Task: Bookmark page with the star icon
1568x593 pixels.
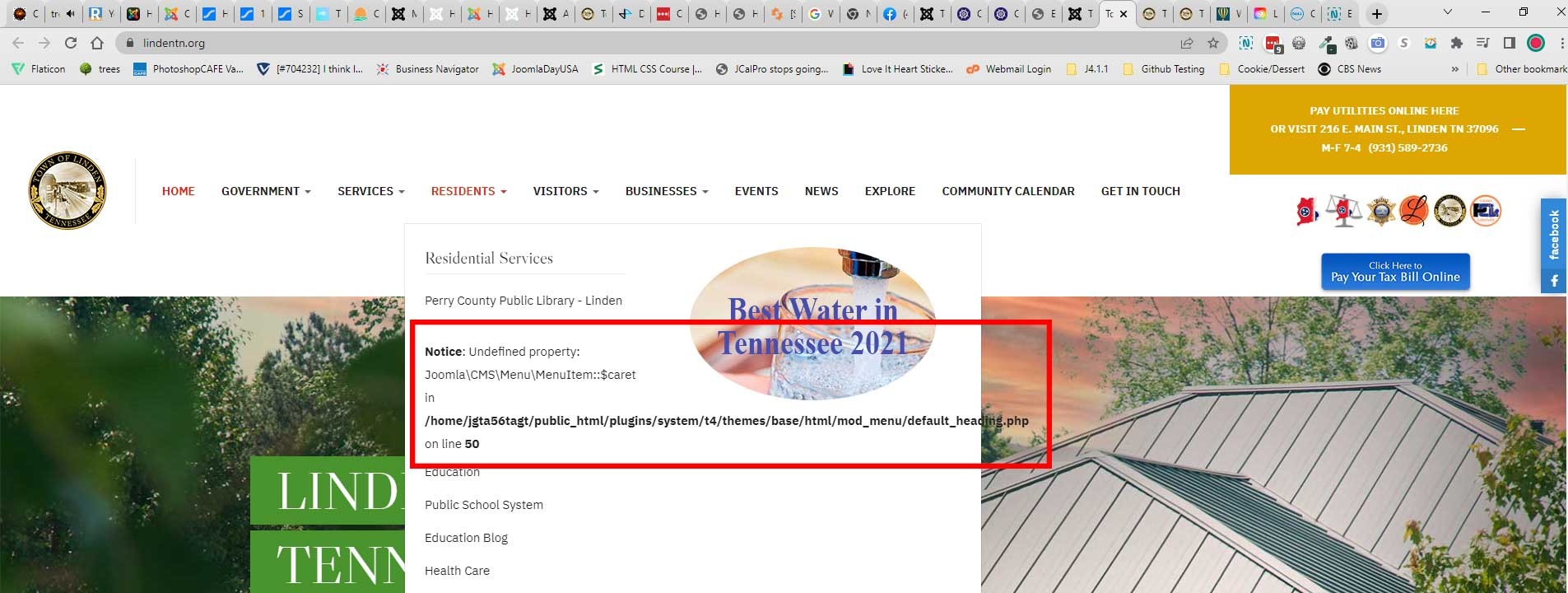Action: [1212, 43]
